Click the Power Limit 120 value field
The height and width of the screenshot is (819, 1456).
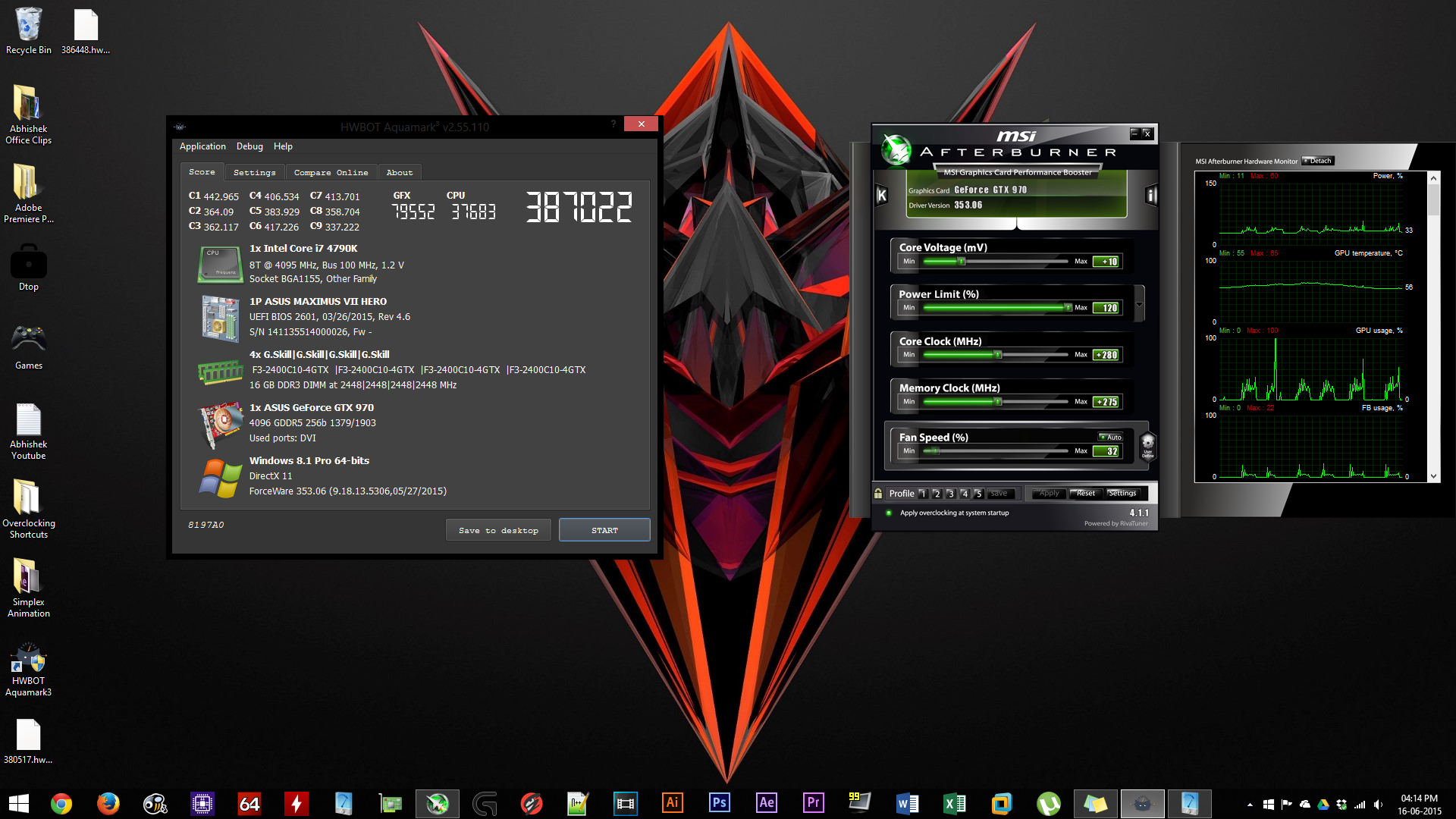pos(1106,308)
